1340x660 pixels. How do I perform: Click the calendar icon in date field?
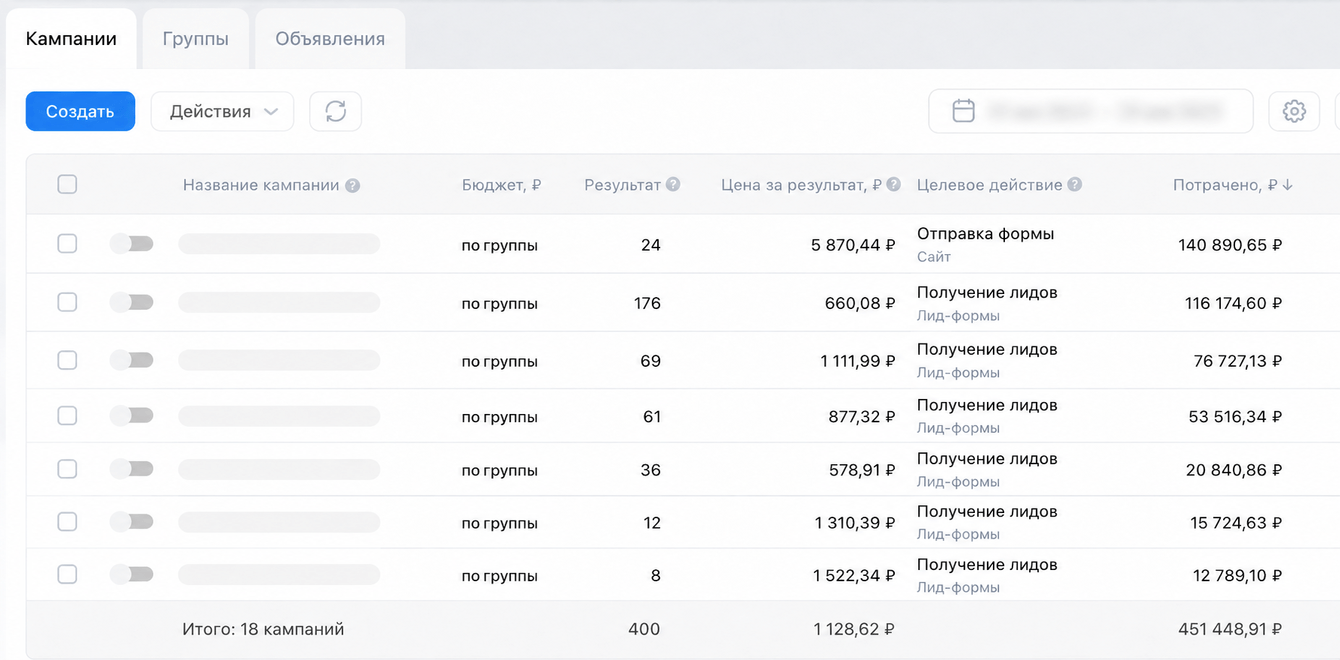(x=963, y=111)
